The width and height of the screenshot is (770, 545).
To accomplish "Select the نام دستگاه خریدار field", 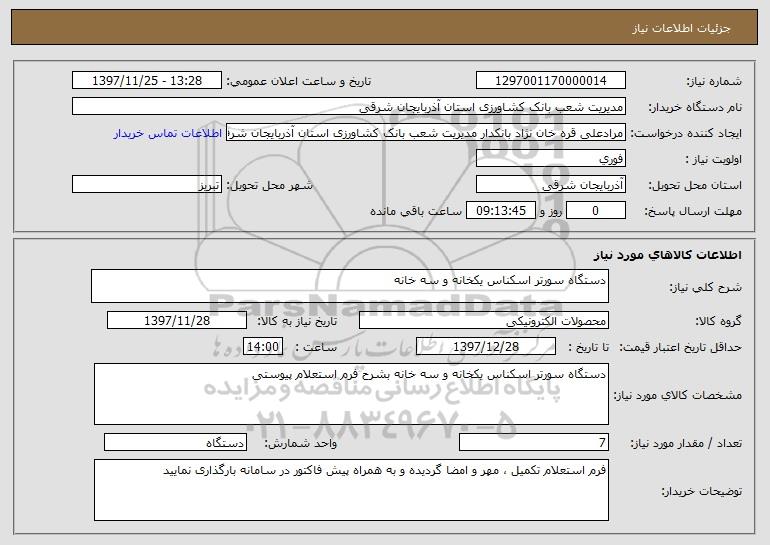I will point(349,107).
